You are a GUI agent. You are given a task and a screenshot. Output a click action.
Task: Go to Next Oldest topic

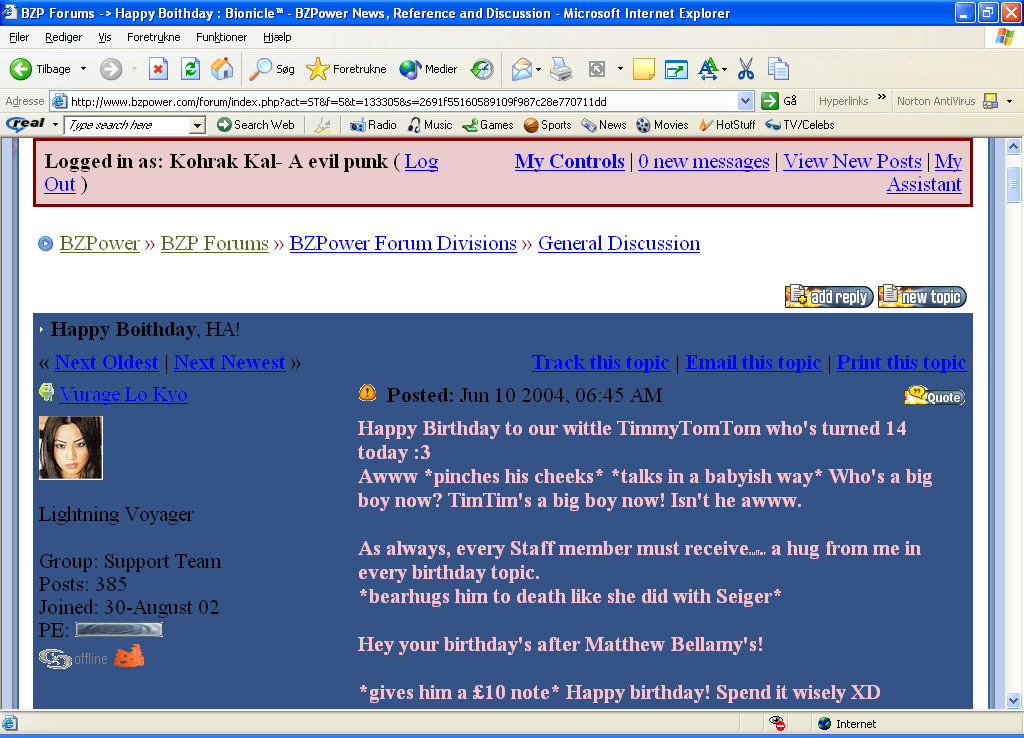click(106, 362)
